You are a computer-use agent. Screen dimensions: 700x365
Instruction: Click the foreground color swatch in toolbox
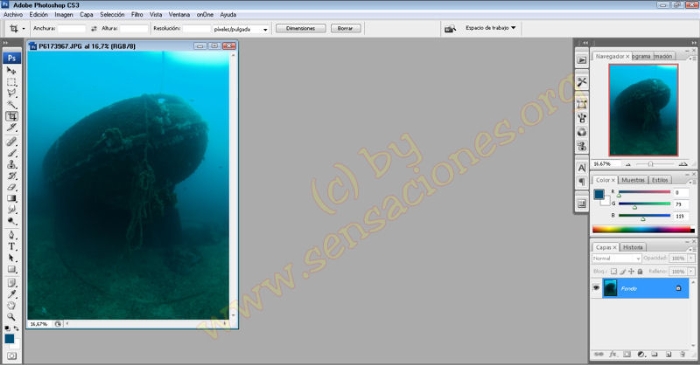[9, 339]
